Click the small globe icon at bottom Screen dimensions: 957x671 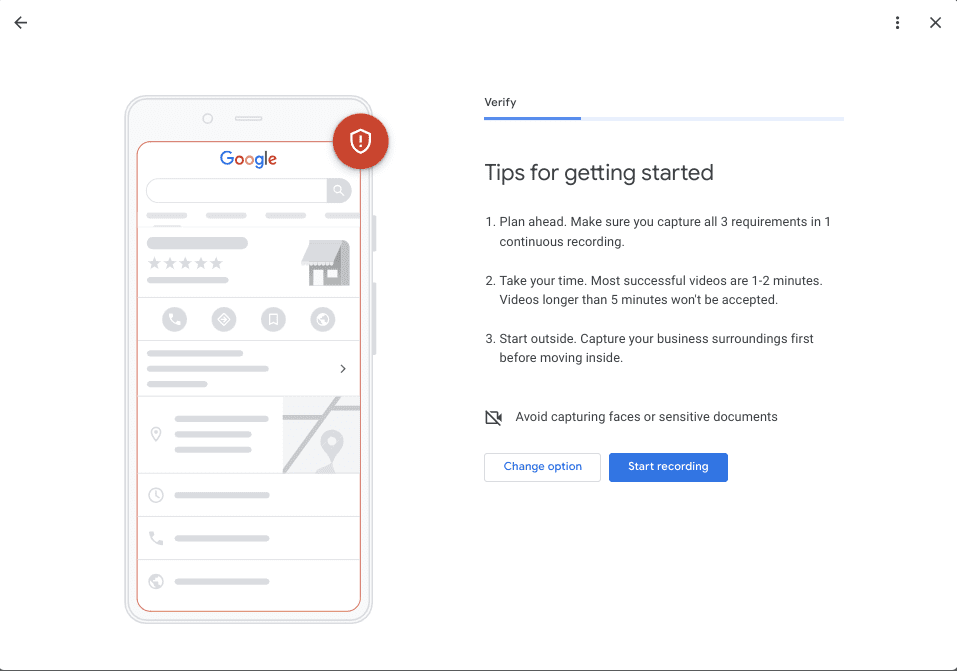156,581
